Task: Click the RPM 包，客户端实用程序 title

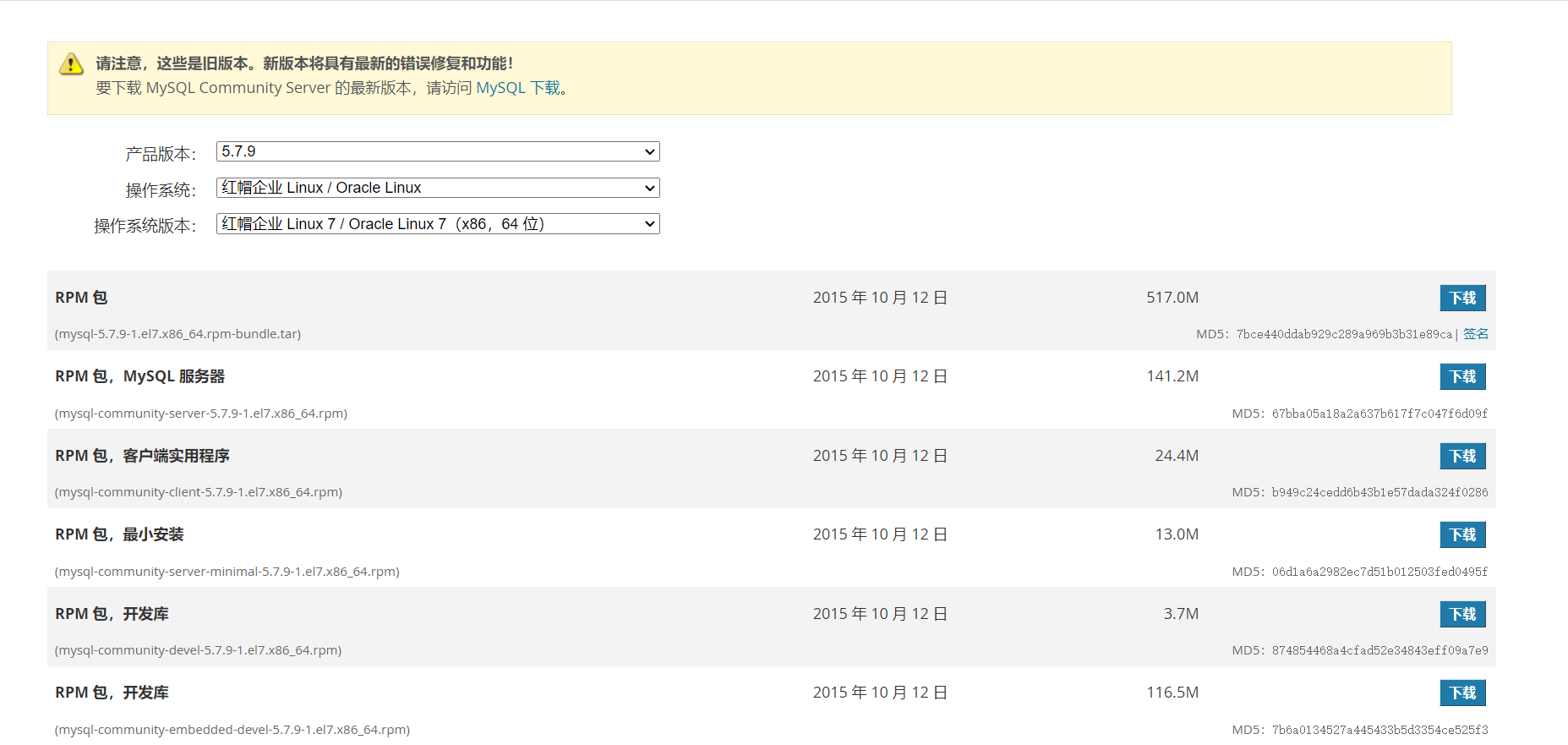Action: point(142,456)
